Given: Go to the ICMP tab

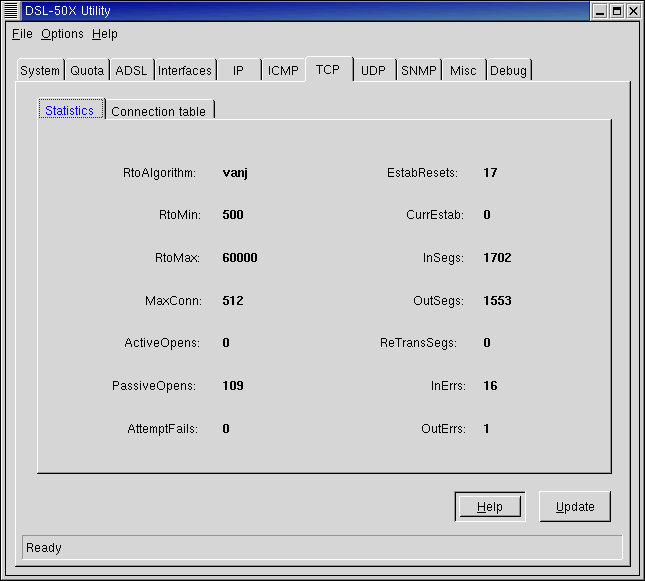Looking at the screenshot, I should pyautogui.click(x=283, y=70).
